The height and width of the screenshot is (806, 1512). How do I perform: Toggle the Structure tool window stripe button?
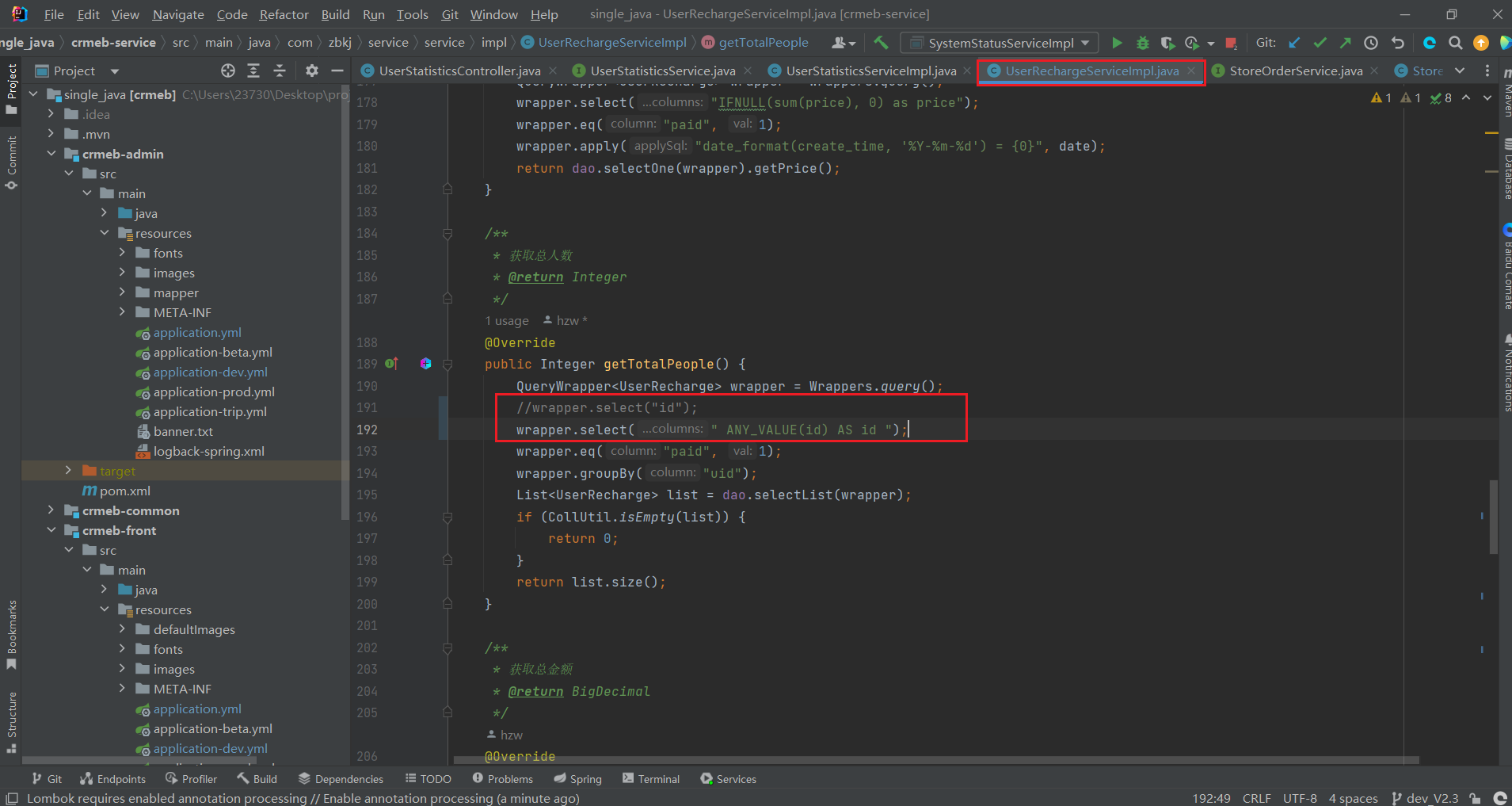[x=11, y=721]
